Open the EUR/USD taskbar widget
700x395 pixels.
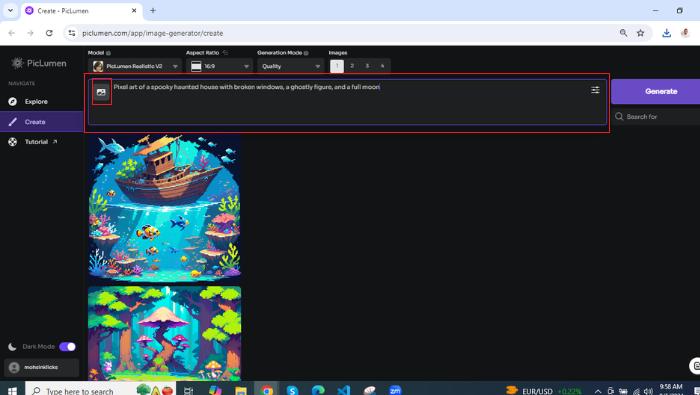[x=543, y=391]
